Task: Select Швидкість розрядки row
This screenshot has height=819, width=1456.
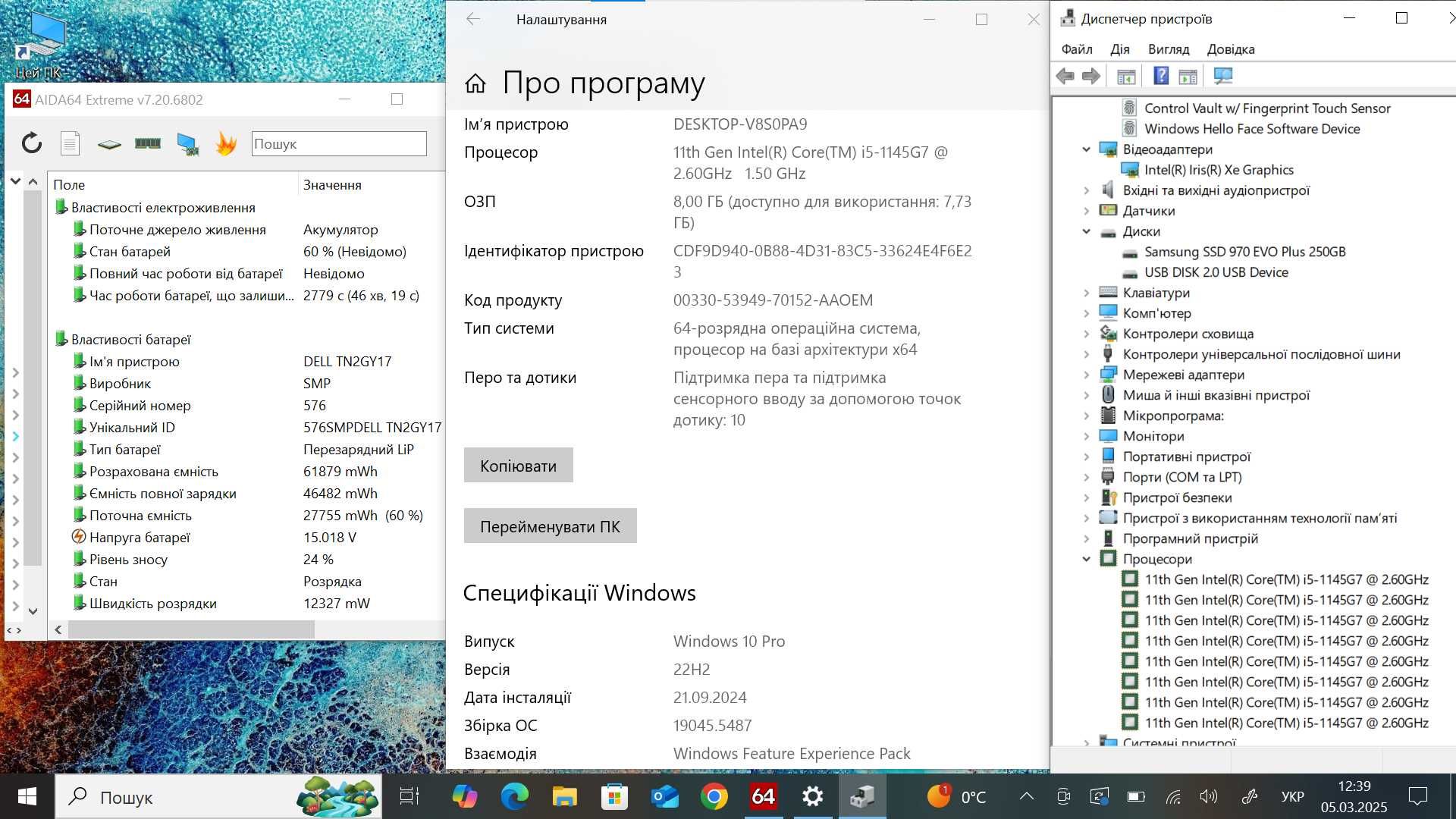Action: [x=247, y=603]
